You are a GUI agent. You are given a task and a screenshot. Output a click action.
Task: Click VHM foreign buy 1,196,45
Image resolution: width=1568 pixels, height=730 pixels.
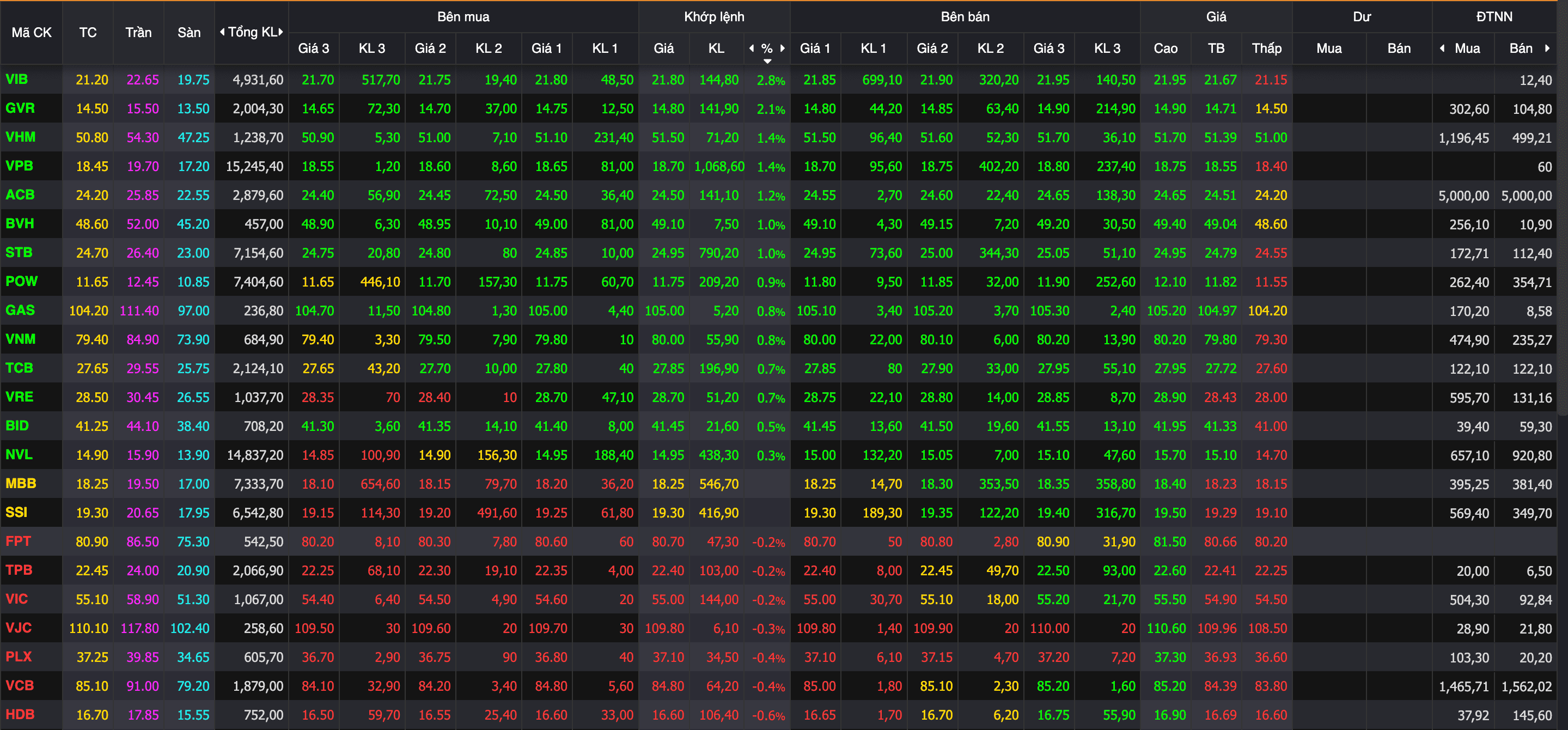click(x=1463, y=138)
